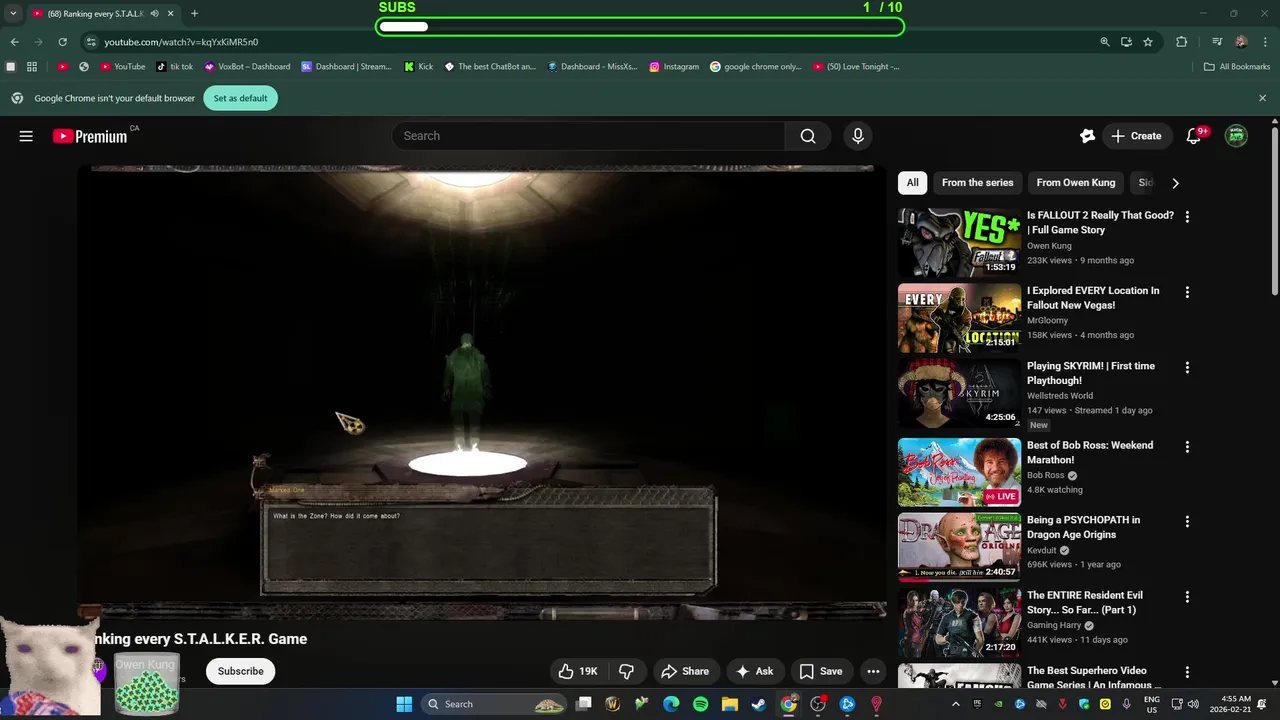This screenshot has height=720, width=1280.
Task: Open the tik tok bookmark
Action: (175, 67)
